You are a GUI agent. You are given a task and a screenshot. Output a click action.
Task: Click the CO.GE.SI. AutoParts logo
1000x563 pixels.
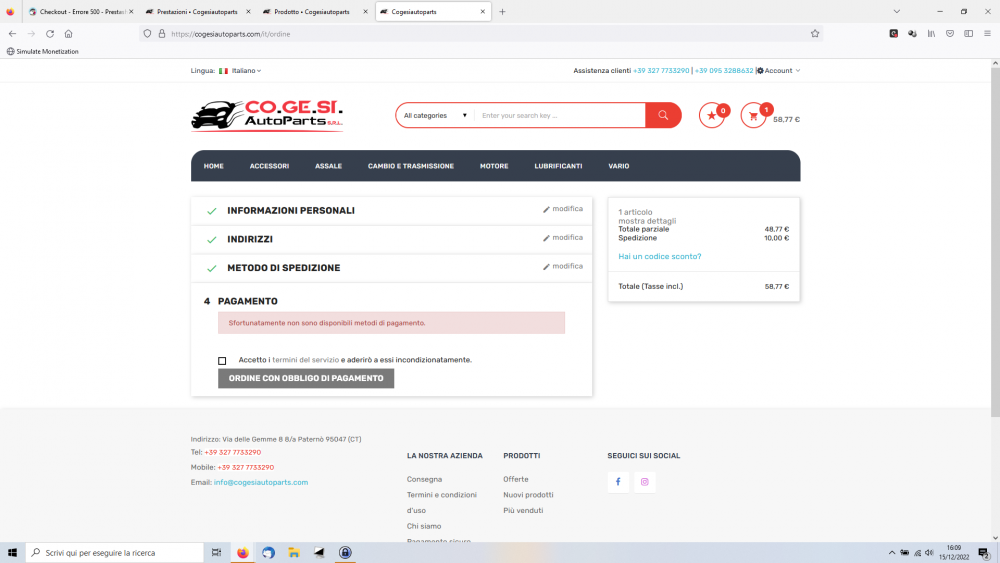267,115
